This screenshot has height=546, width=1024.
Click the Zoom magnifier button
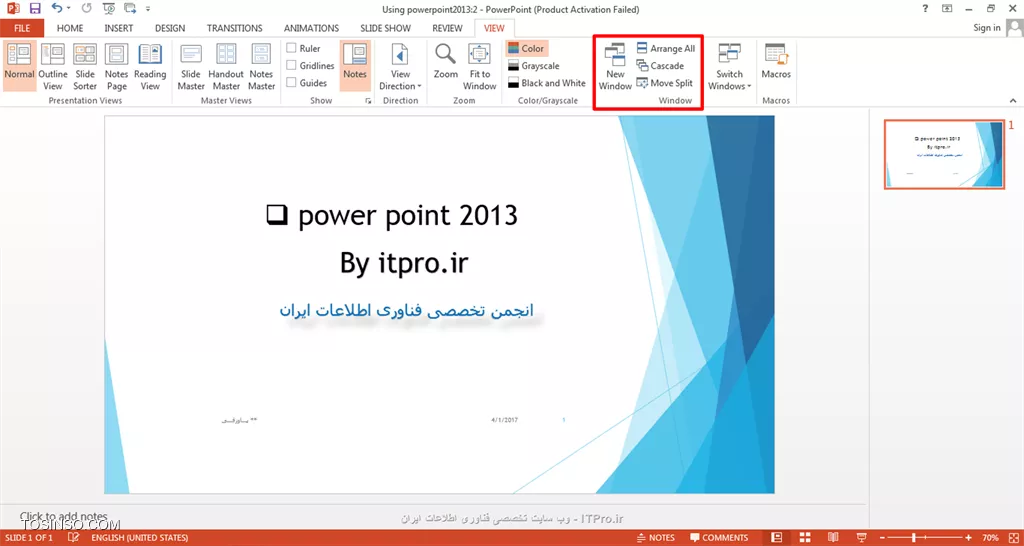coord(445,61)
